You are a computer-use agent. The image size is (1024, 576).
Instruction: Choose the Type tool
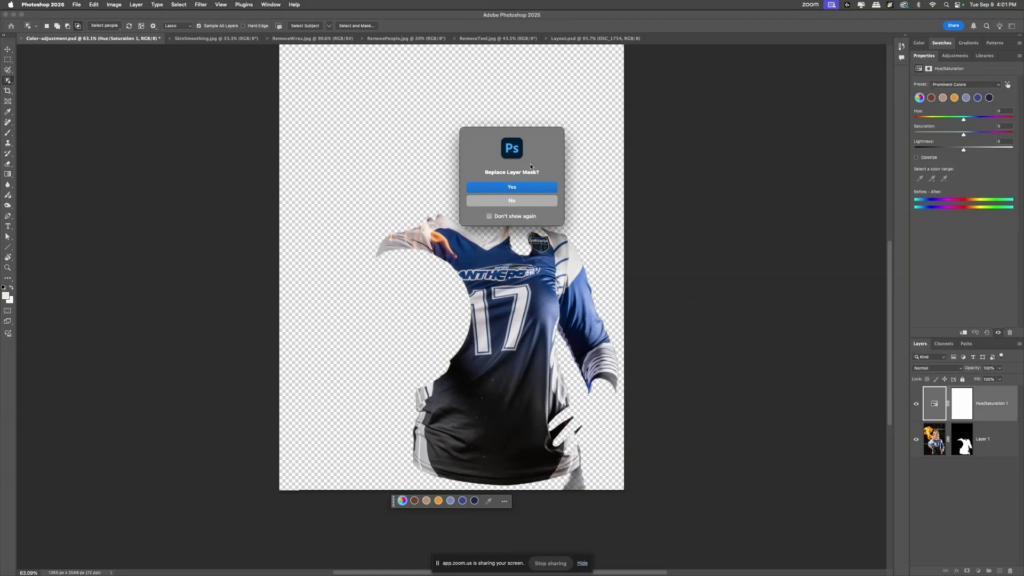8,226
